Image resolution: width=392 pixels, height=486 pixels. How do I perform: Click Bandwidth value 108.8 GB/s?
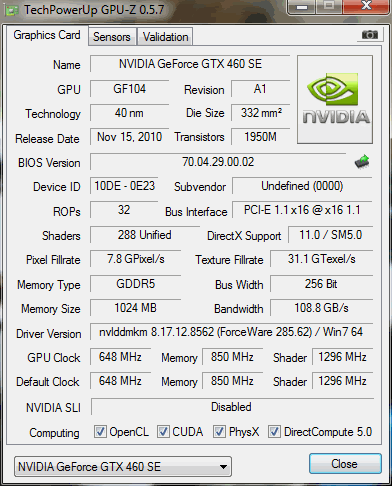point(321,308)
